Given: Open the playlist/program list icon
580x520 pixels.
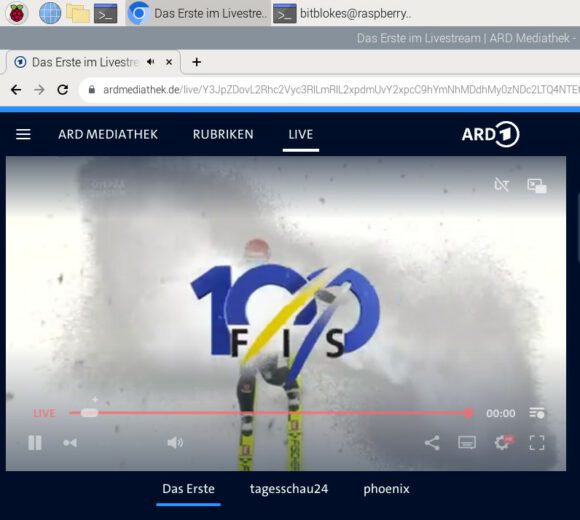Looking at the screenshot, I should pos(537,413).
